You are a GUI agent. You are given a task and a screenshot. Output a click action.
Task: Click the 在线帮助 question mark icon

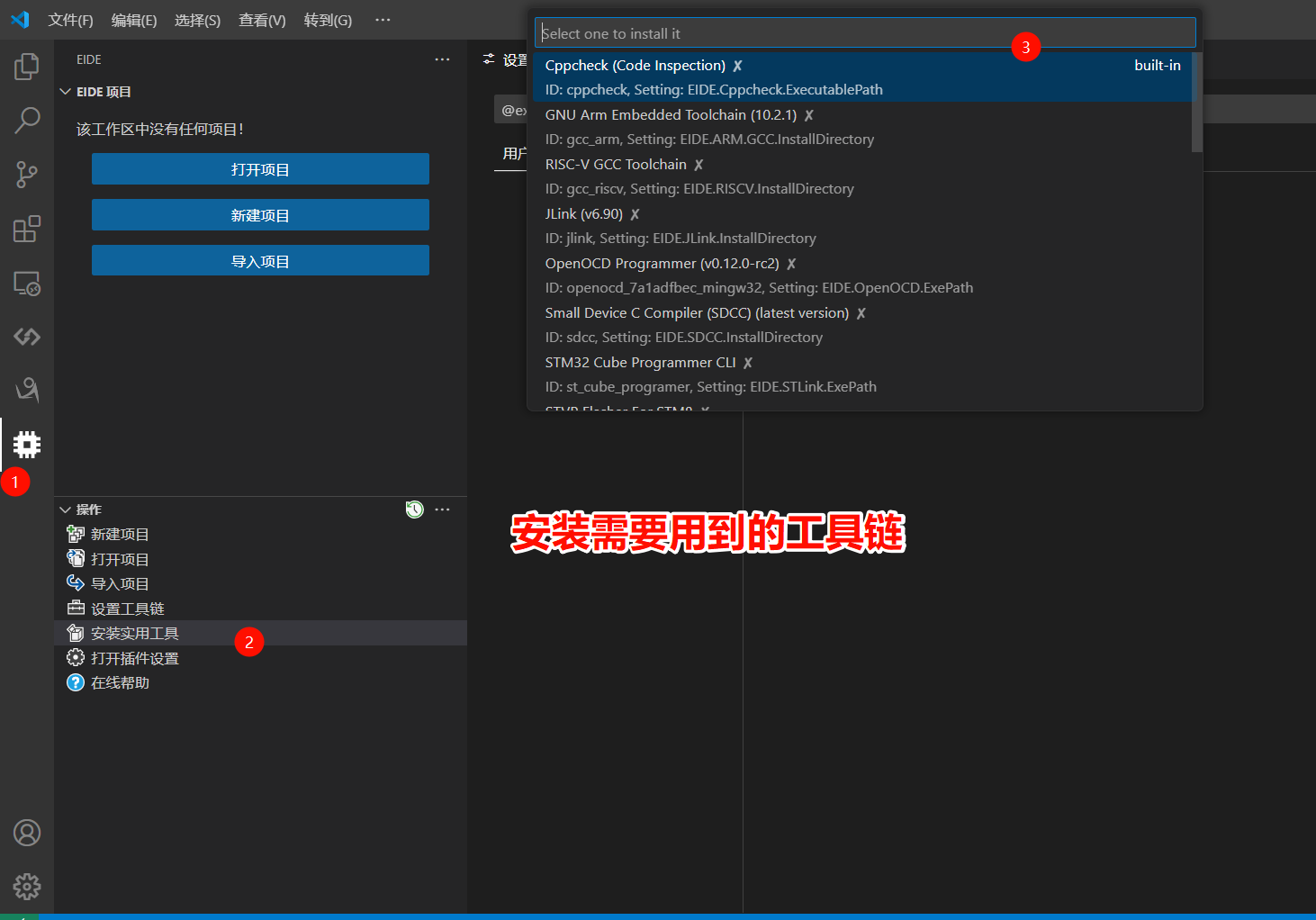tap(76, 682)
